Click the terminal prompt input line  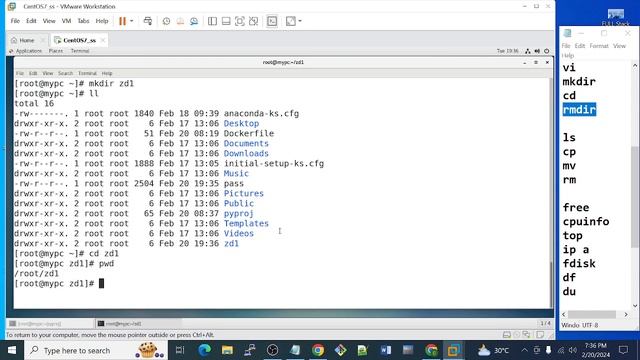(x=282, y=283)
